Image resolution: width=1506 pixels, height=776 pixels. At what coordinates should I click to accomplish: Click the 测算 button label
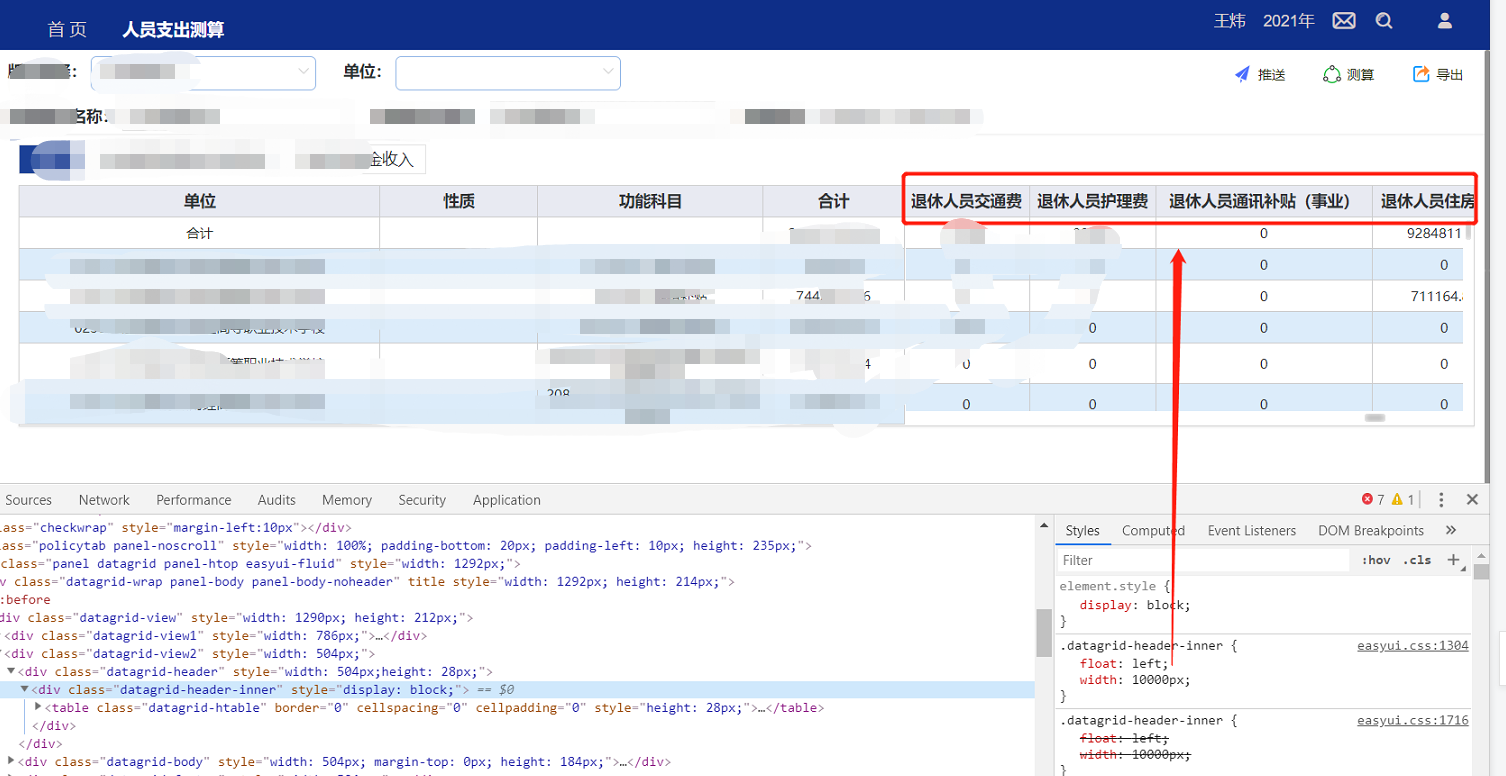(x=1361, y=75)
